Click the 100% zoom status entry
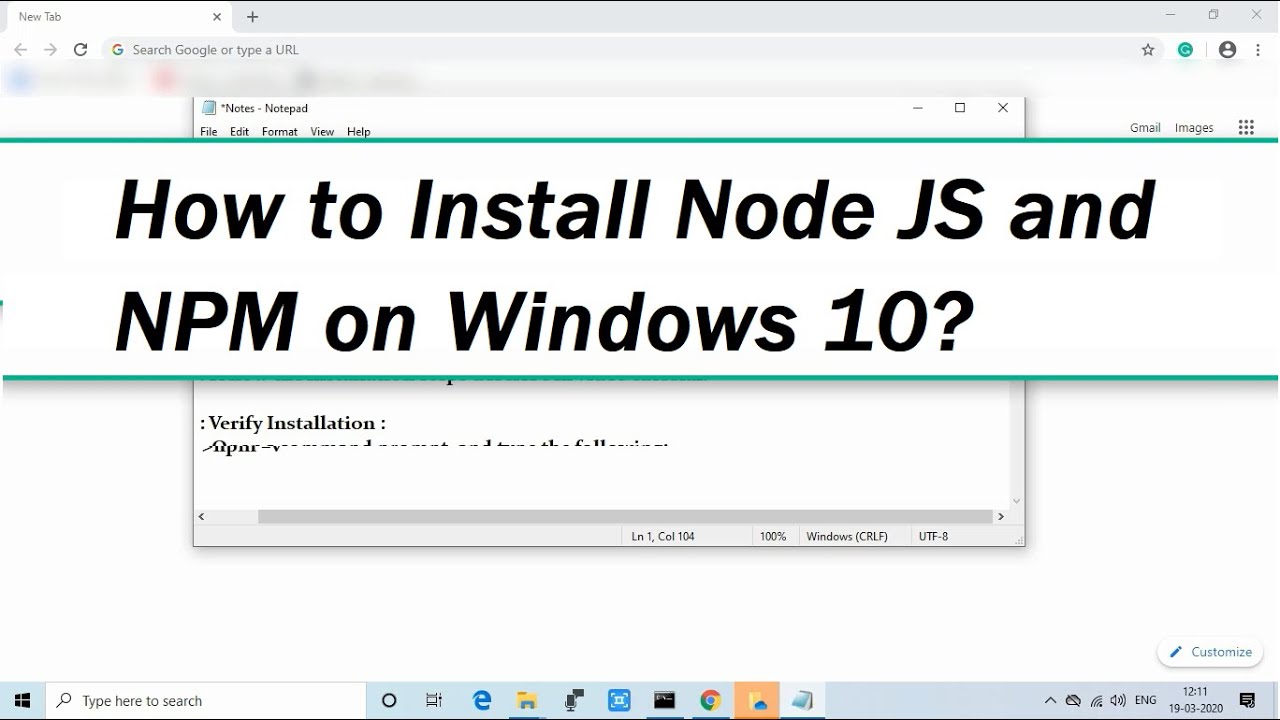The image size is (1280, 720). pos(773,537)
